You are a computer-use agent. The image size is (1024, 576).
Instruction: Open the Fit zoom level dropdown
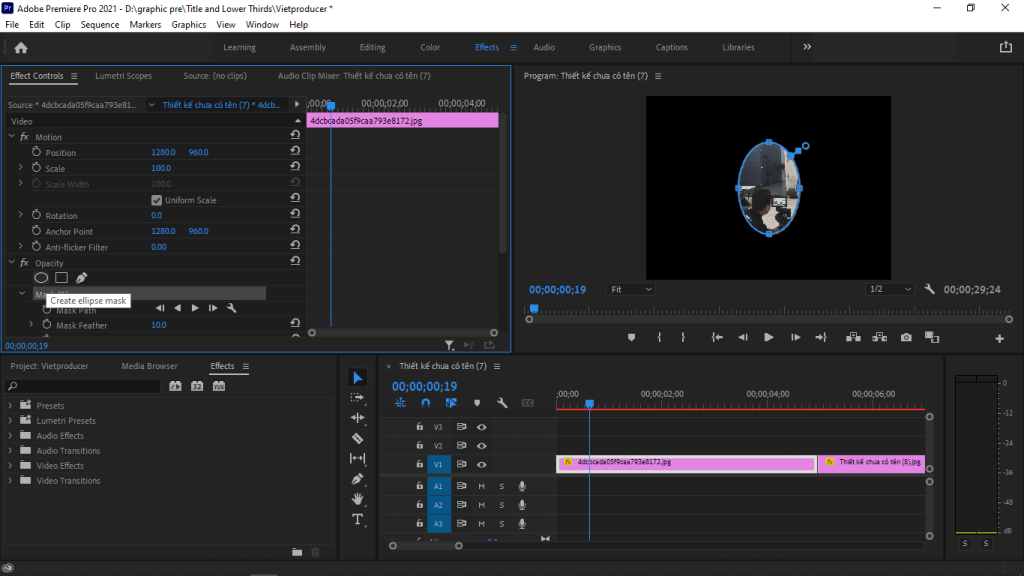631,289
